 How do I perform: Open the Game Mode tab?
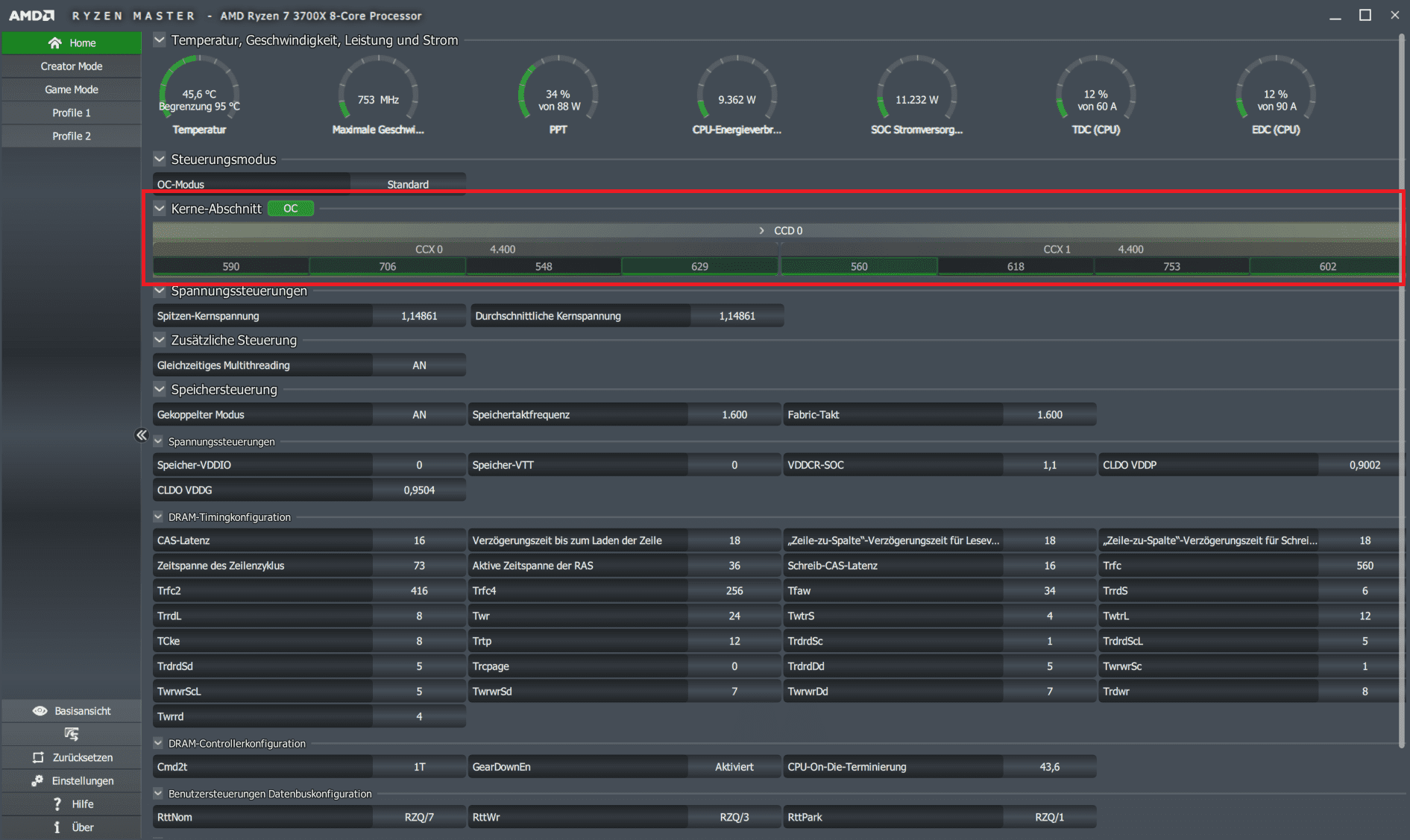point(72,89)
